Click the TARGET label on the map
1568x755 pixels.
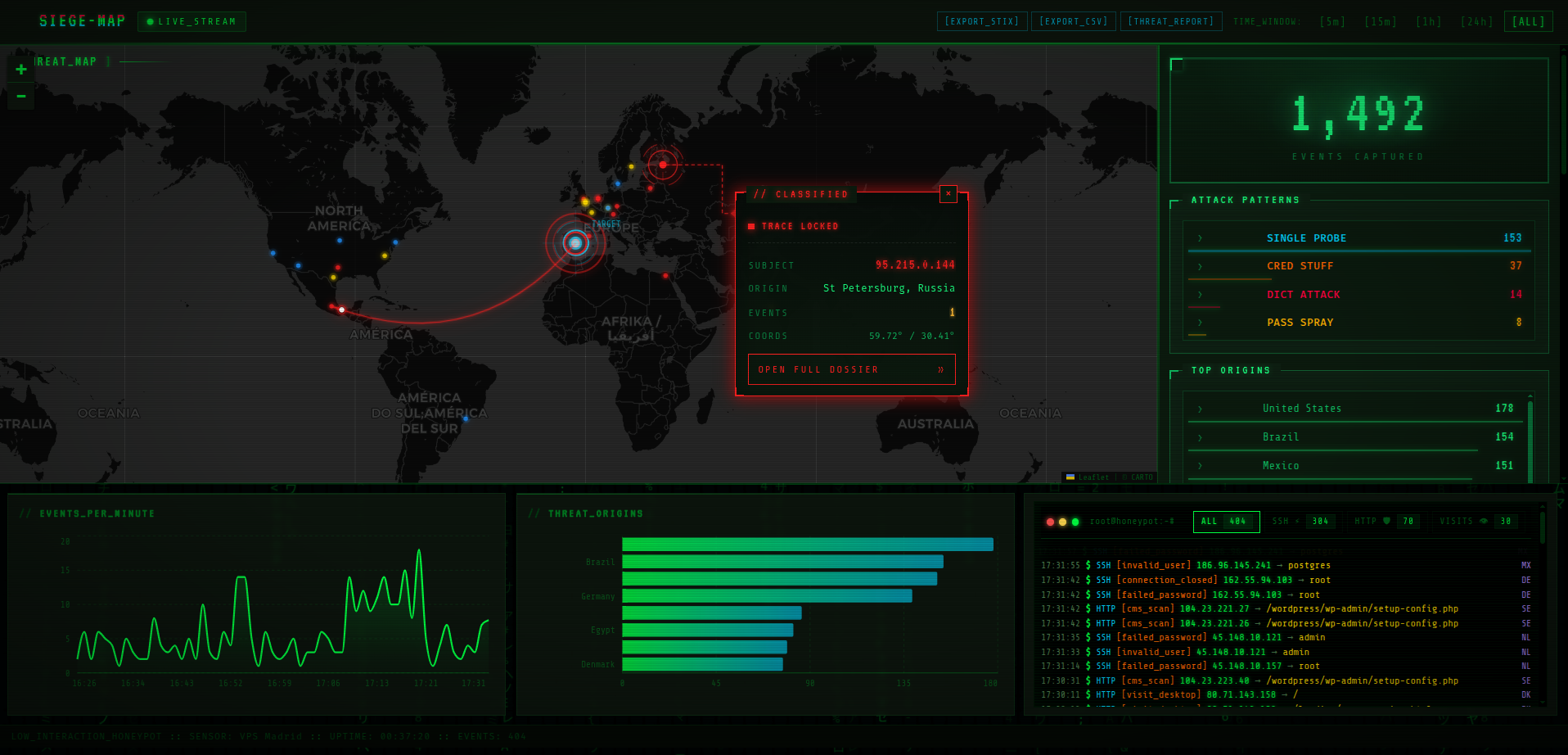606,224
